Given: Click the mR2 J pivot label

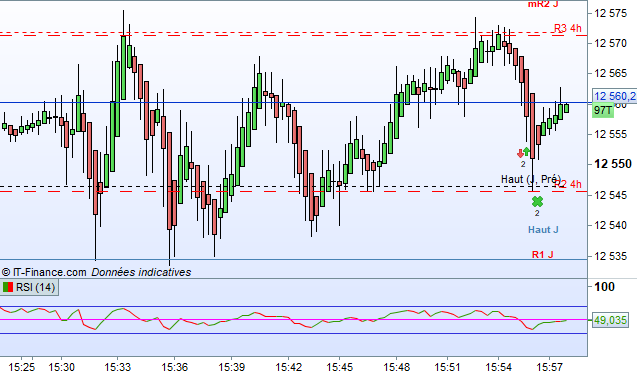Looking at the screenshot, I should tap(543, 4).
